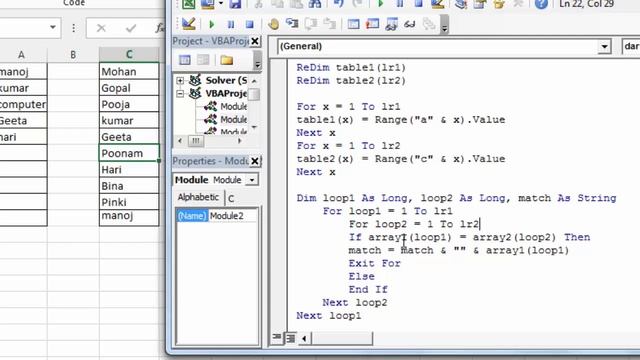Select the cell containing Poonam
The image size is (640, 360).
click(x=129, y=153)
